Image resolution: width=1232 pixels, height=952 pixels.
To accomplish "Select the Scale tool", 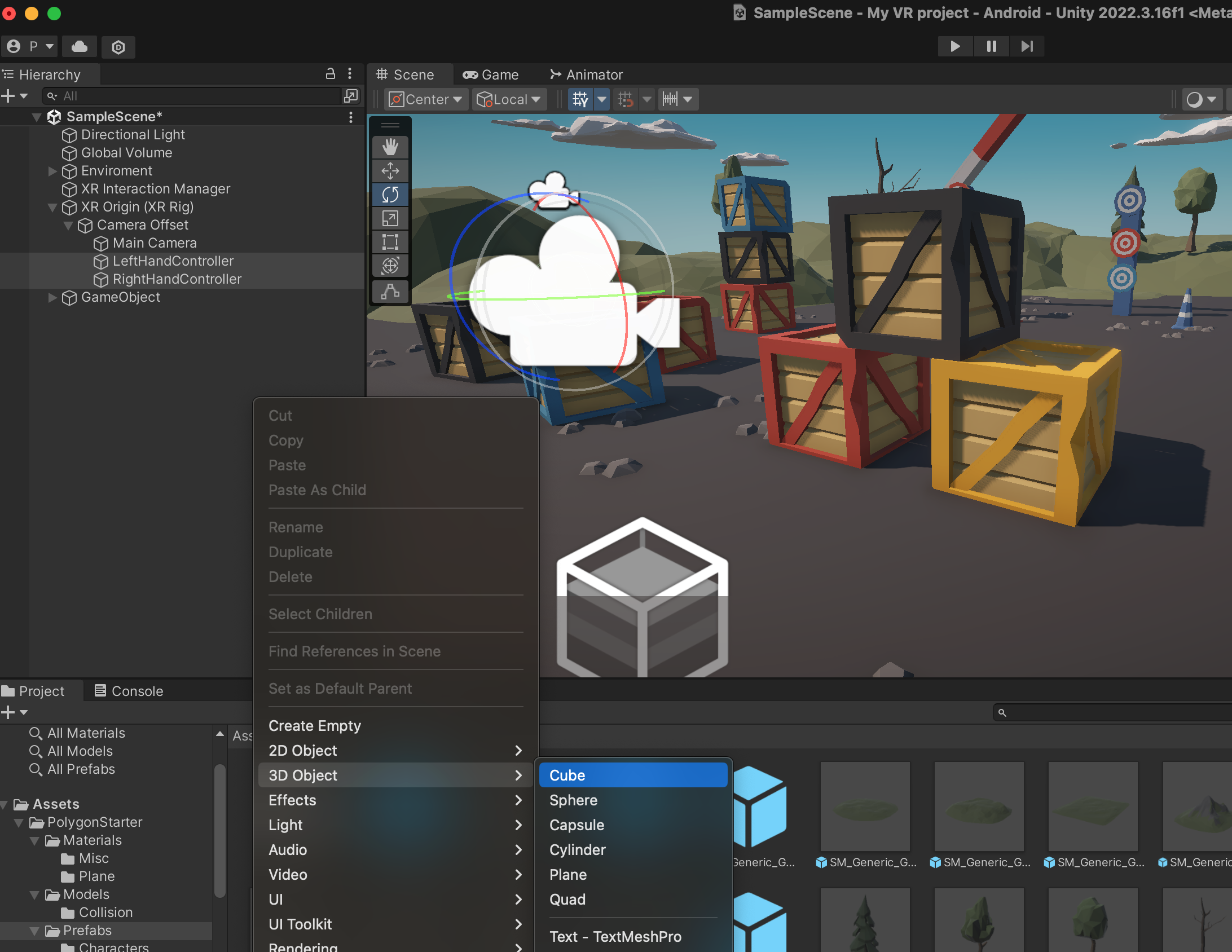I will 390,218.
